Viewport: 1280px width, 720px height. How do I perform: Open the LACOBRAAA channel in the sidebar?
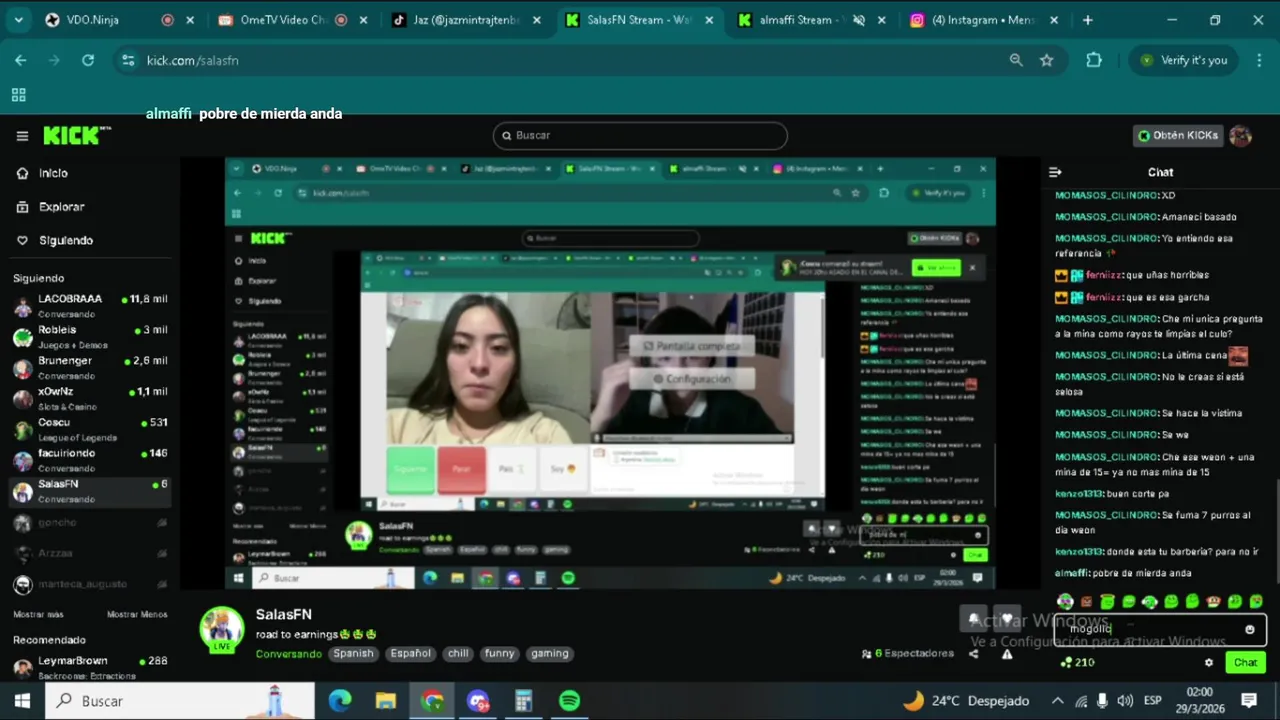90,305
